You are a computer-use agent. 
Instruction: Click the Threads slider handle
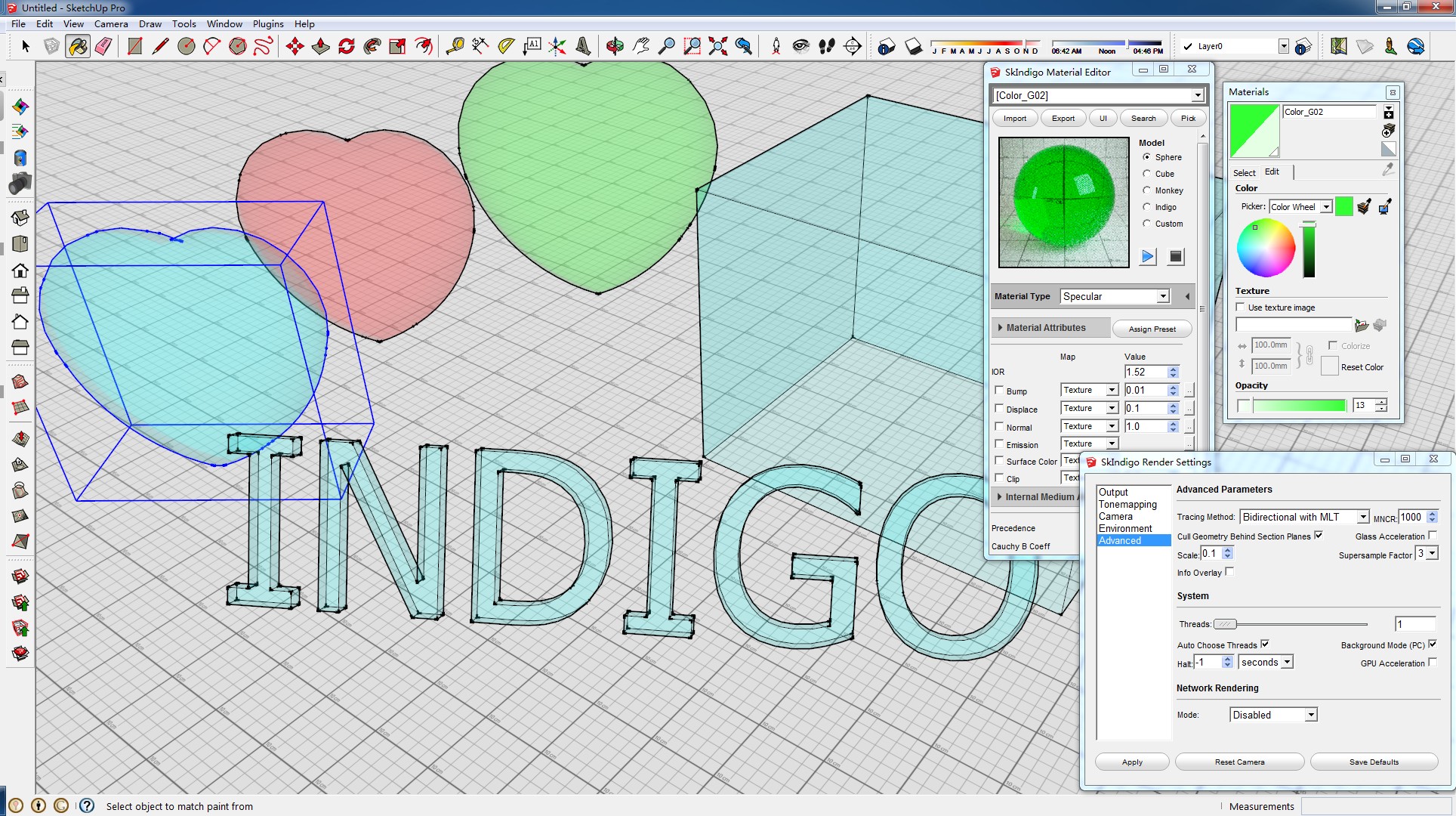tap(1225, 624)
